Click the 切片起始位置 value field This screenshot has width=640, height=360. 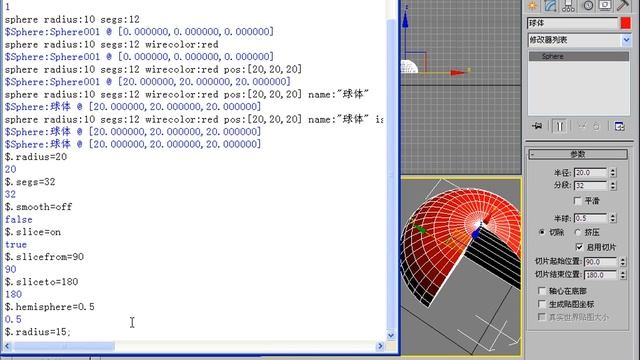tap(600, 262)
